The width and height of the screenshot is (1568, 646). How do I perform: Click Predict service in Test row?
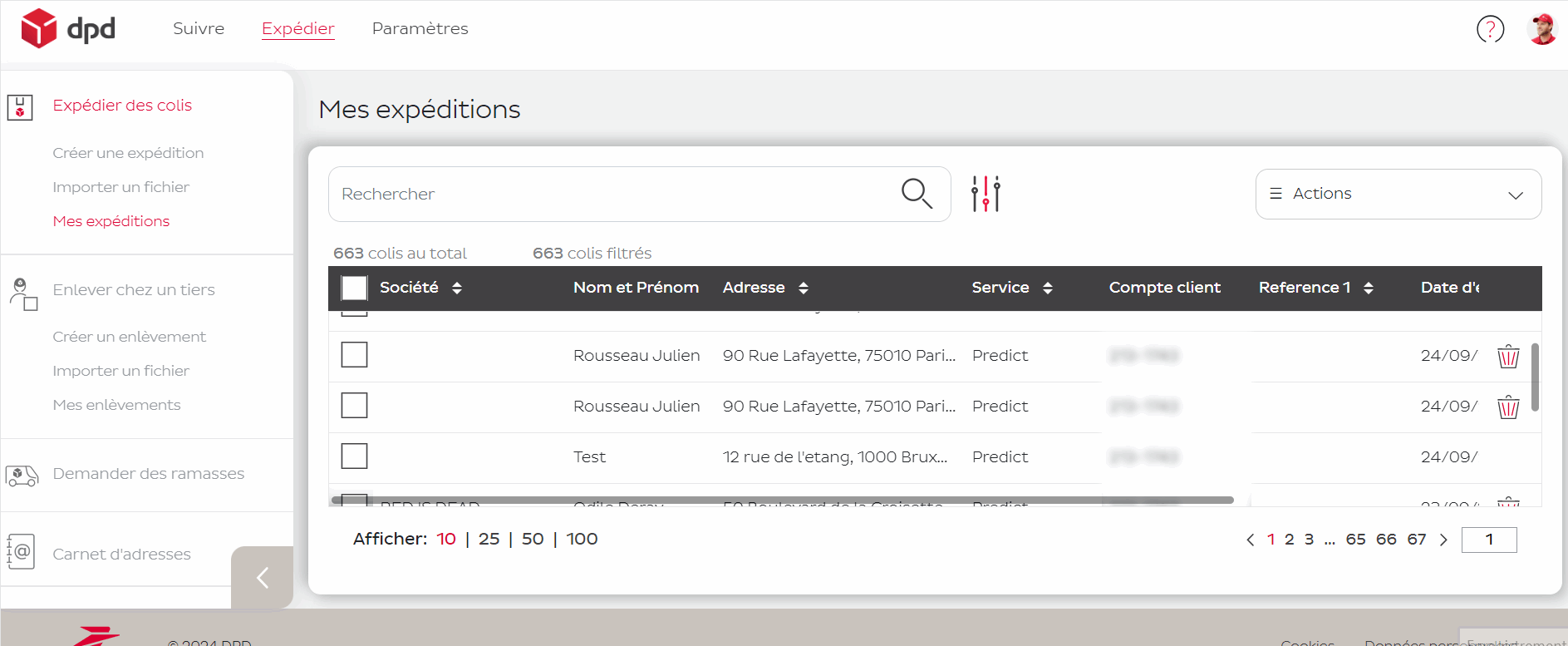coord(1000,457)
